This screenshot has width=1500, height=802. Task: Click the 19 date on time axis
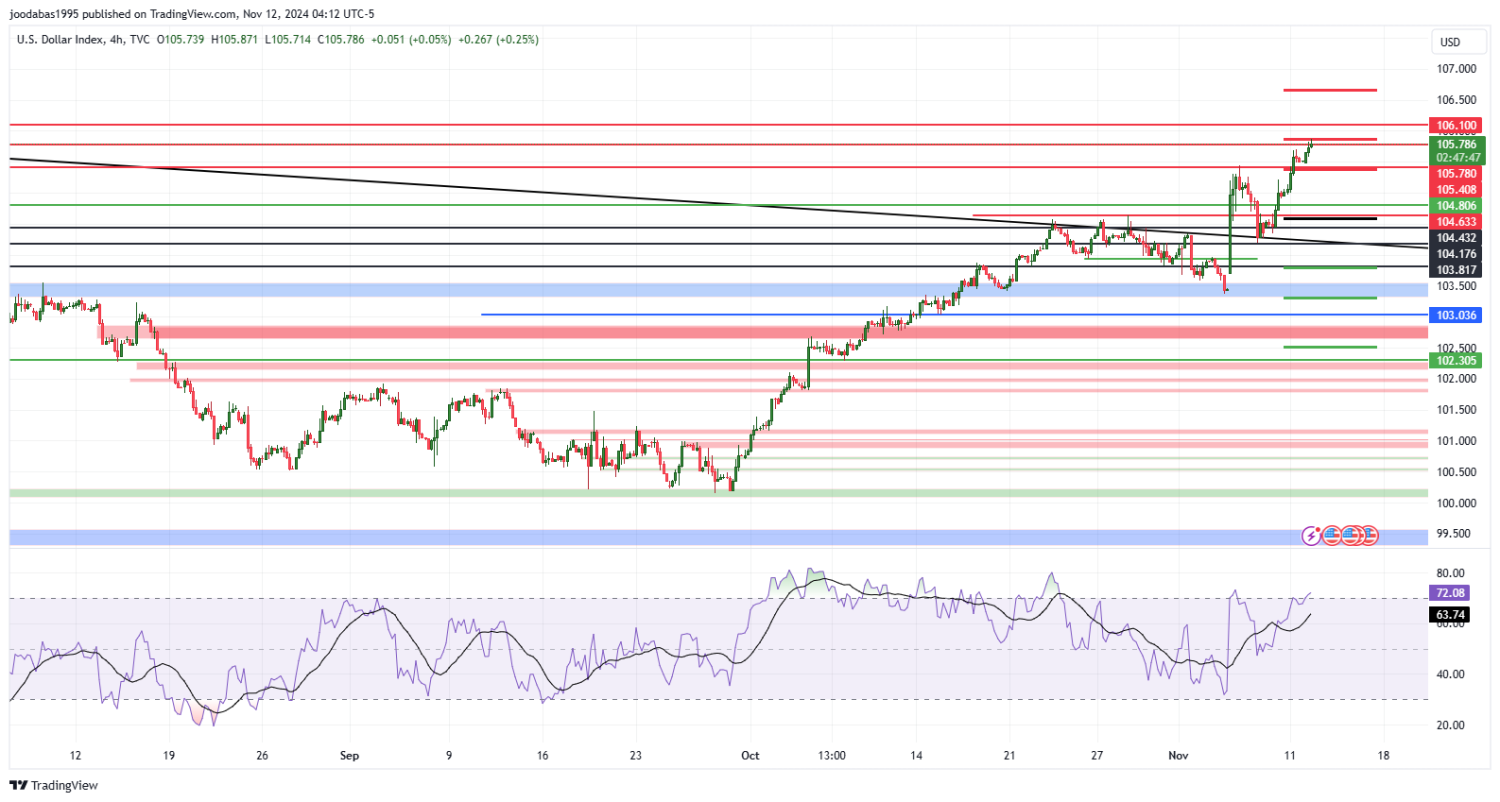point(168,755)
